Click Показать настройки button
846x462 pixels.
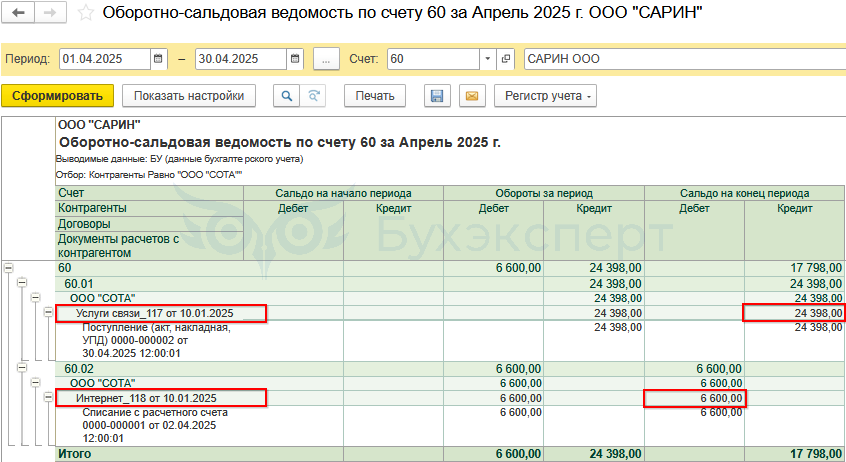pyautogui.click(x=189, y=96)
